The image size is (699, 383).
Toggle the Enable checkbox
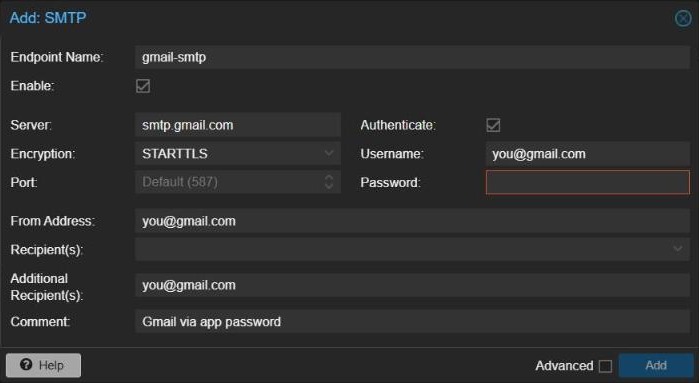click(x=143, y=86)
